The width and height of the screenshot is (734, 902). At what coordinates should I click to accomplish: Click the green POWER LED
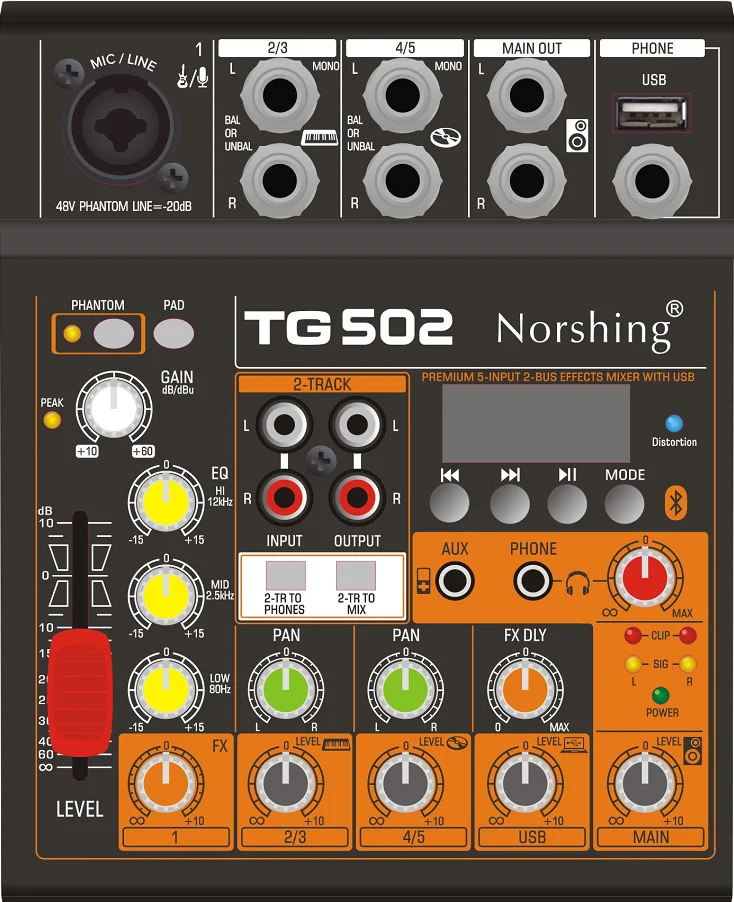[x=660, y=695]
